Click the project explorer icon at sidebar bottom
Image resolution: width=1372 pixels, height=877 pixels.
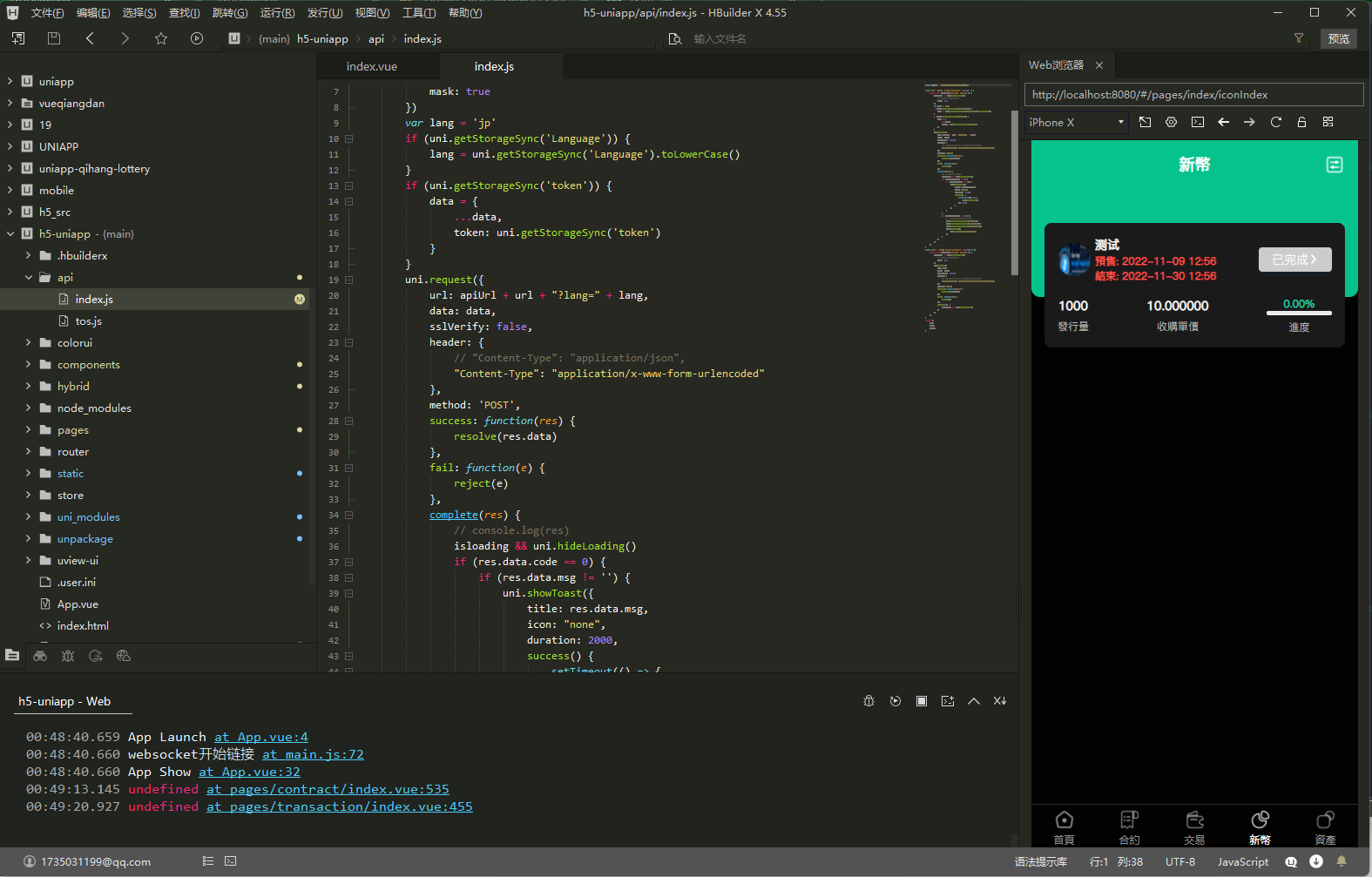12,656
